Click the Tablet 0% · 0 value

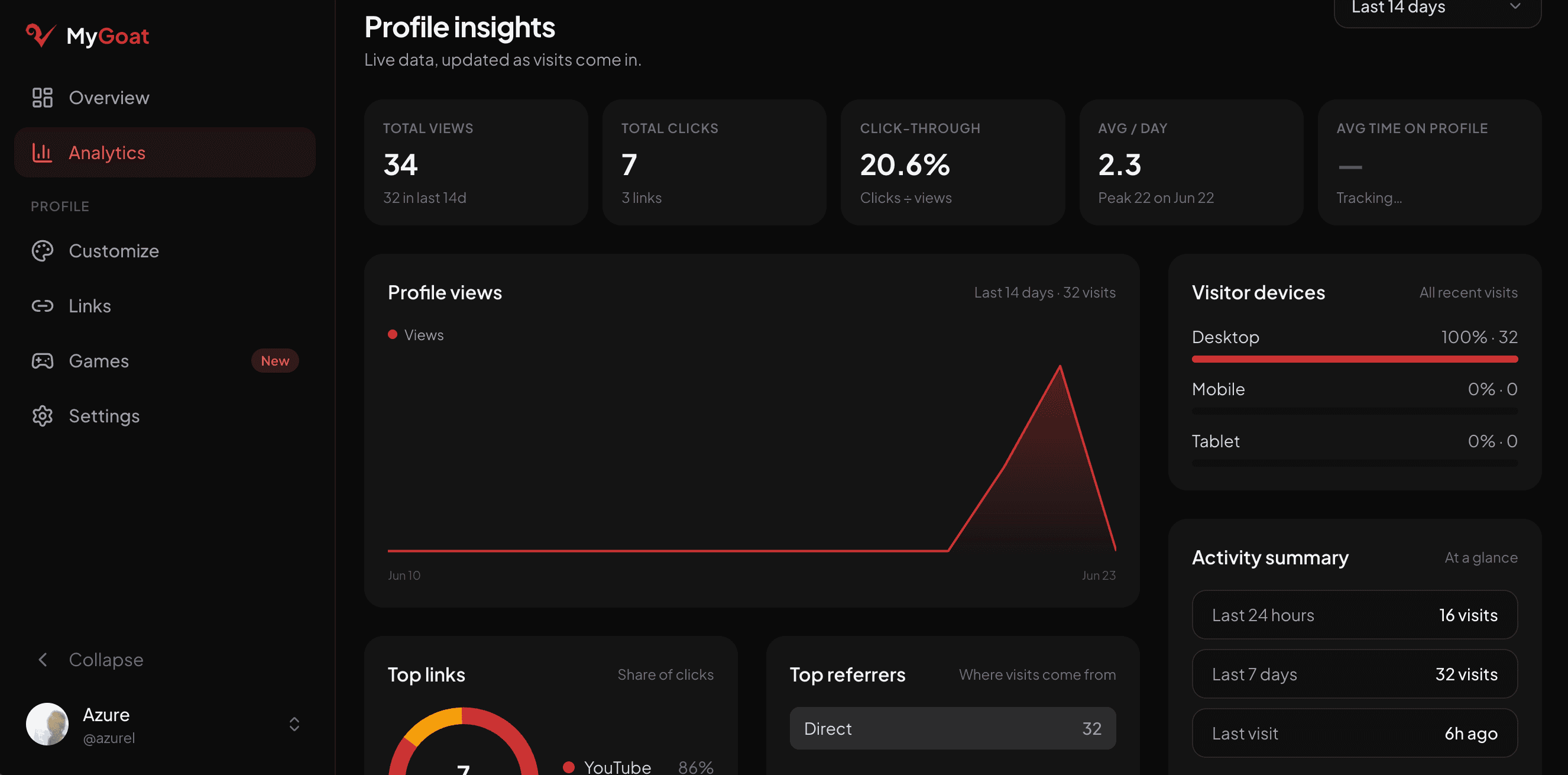1492,441
